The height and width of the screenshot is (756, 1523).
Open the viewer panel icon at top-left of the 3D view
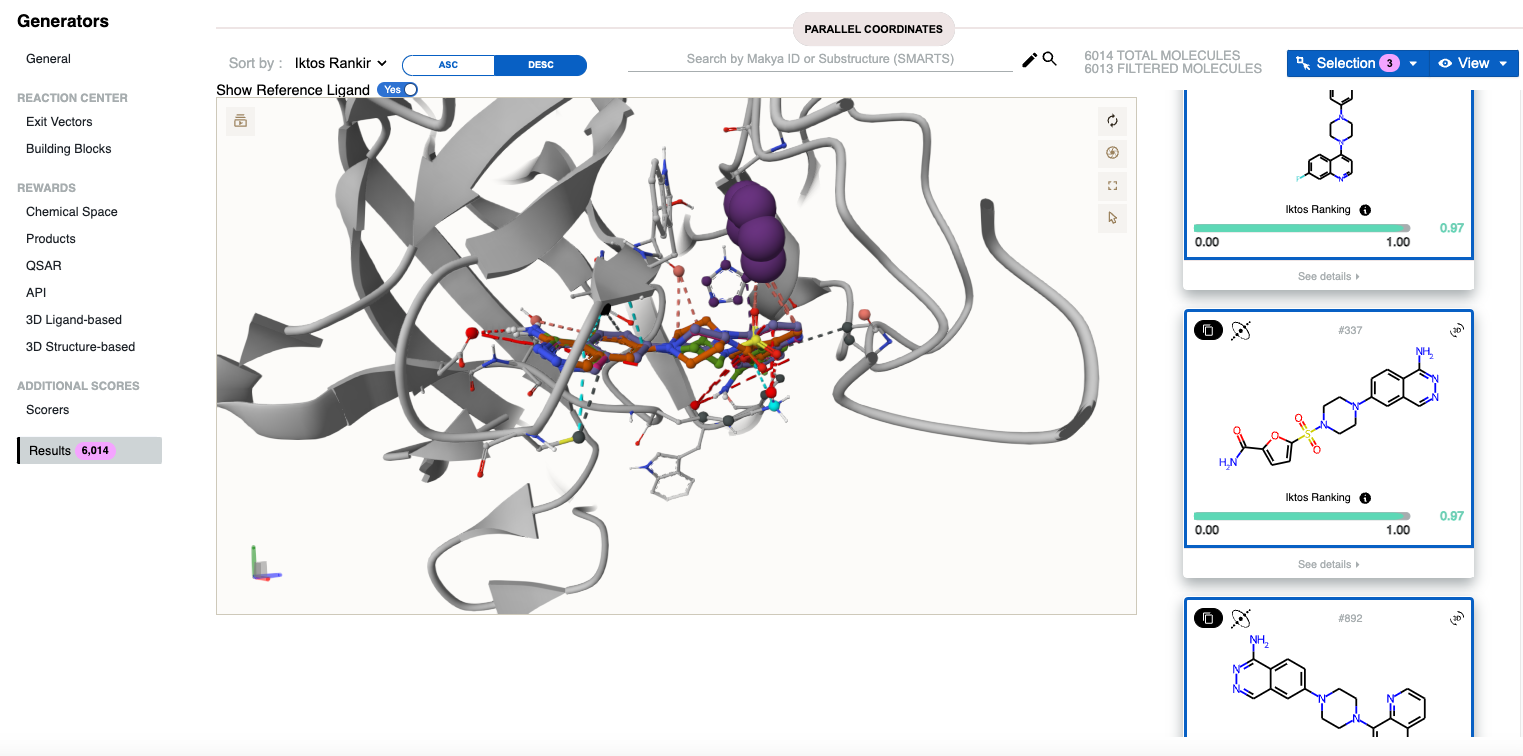pyautogui.click(x=241, y=122)
